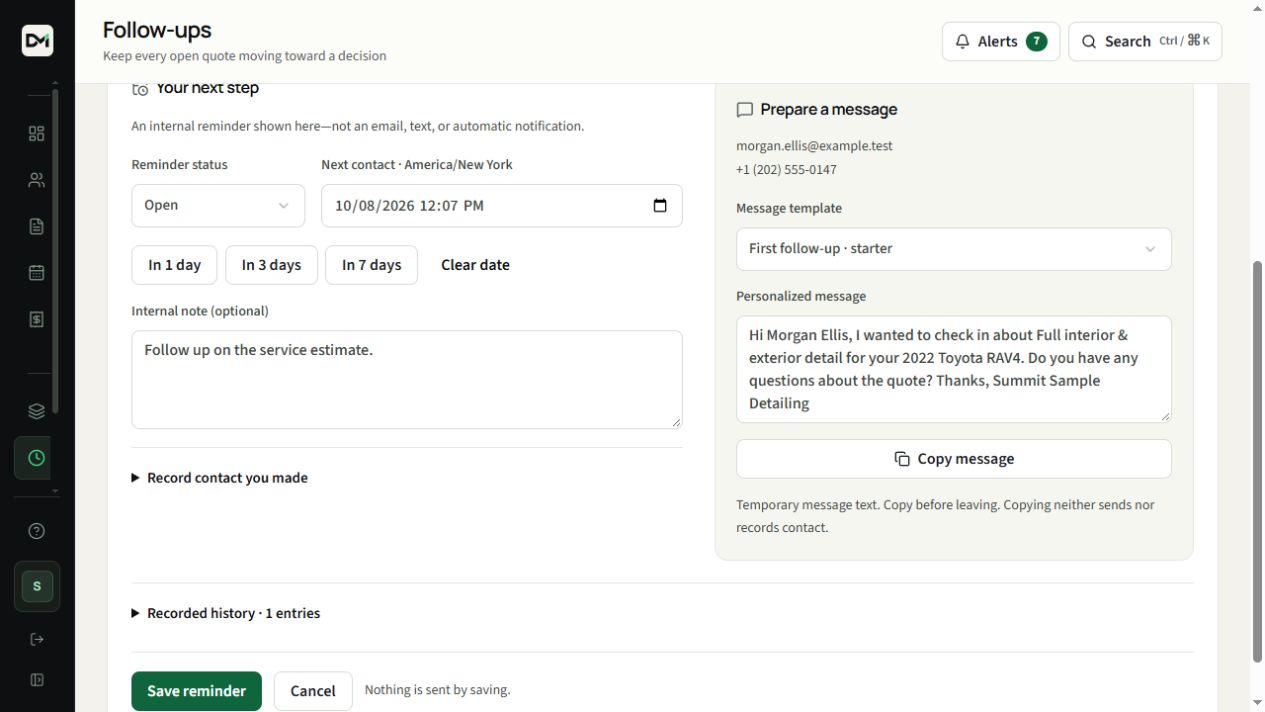Open the document icon in the sidebar
Viewport: 1265px width, 712px height.
(x=37, y=226)
